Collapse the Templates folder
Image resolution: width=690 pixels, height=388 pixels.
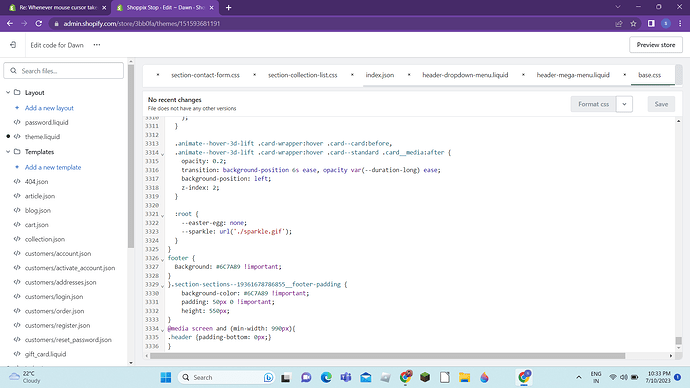[x=8, y=152]
